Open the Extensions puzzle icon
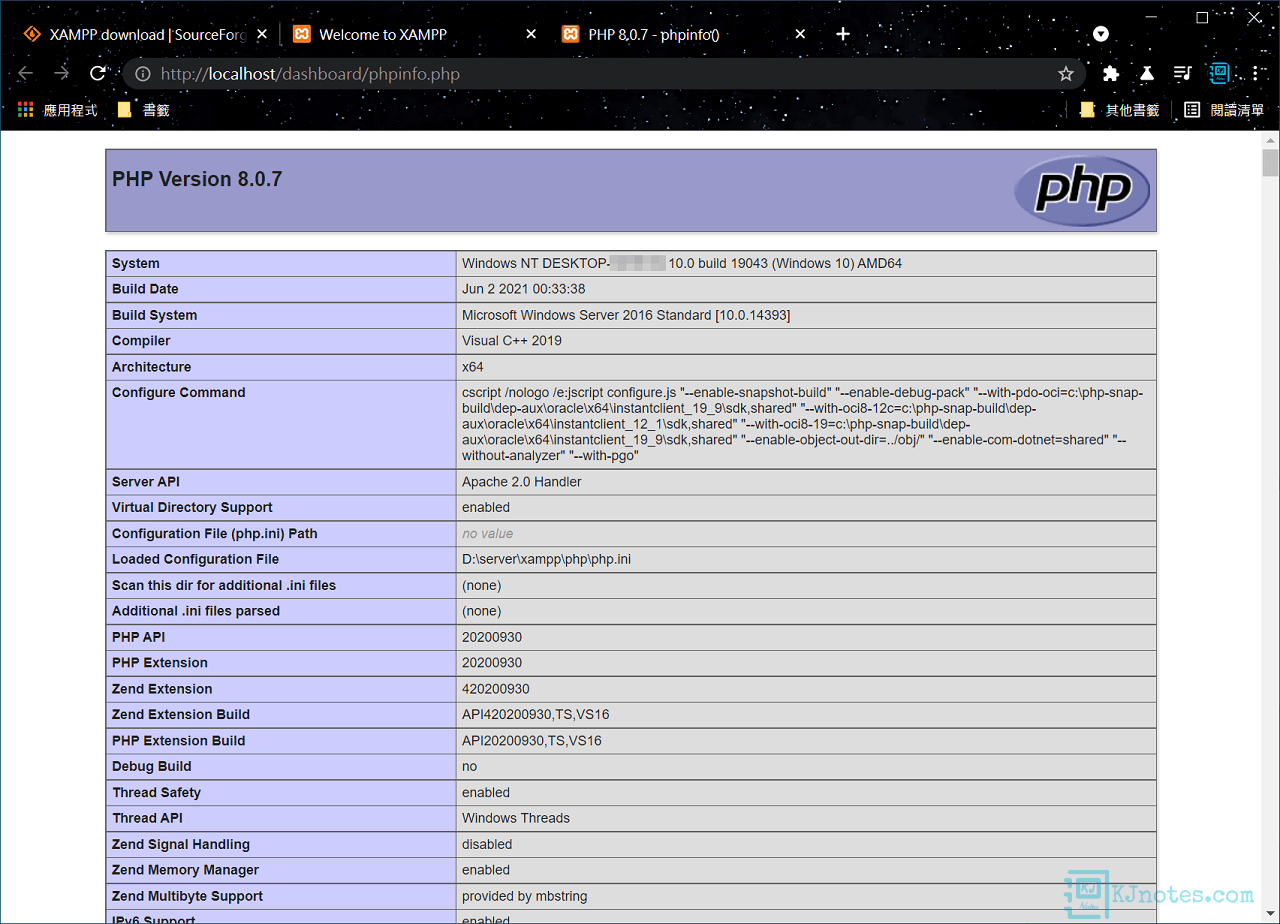The height and width of the screenshot is (924, 1280). 1110,73
